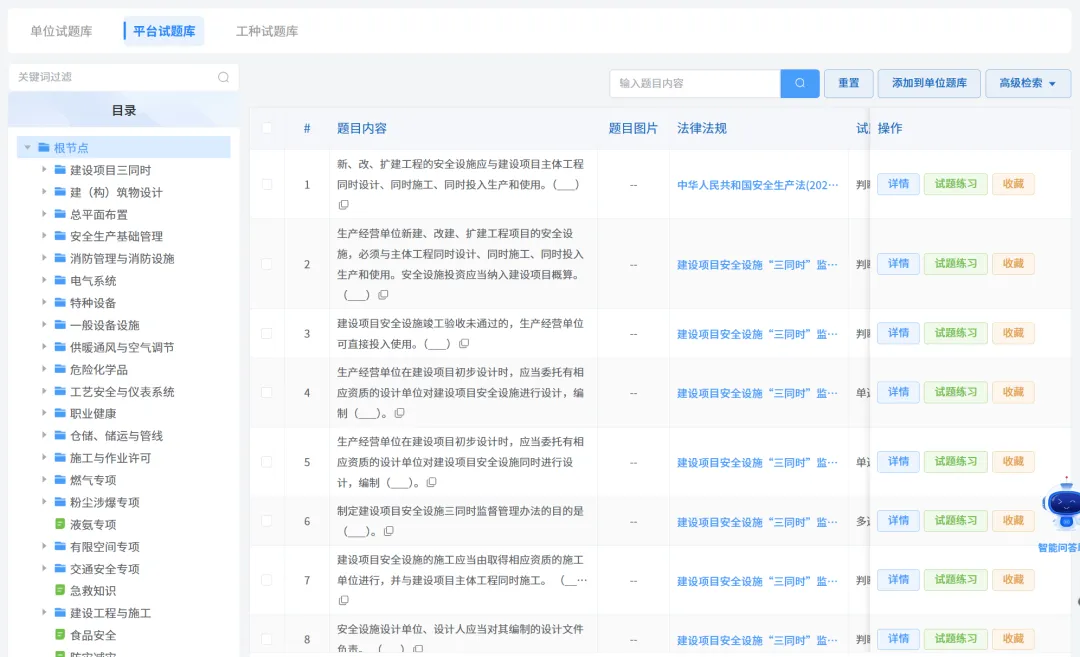Click copy icon for question 2

(383, 295)
